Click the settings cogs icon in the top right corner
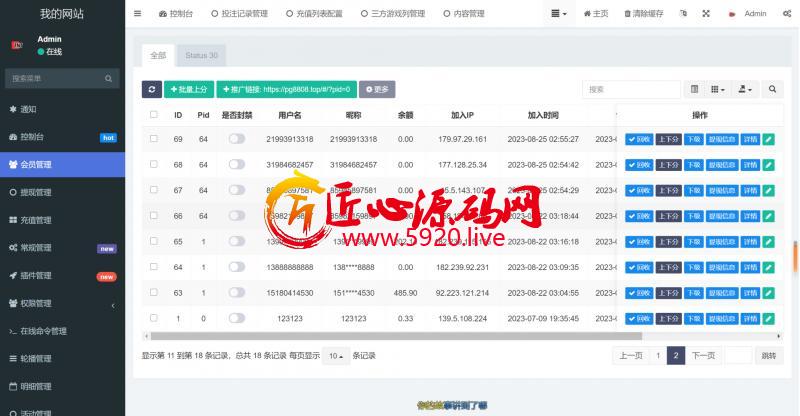 click(x=787, y=14)
